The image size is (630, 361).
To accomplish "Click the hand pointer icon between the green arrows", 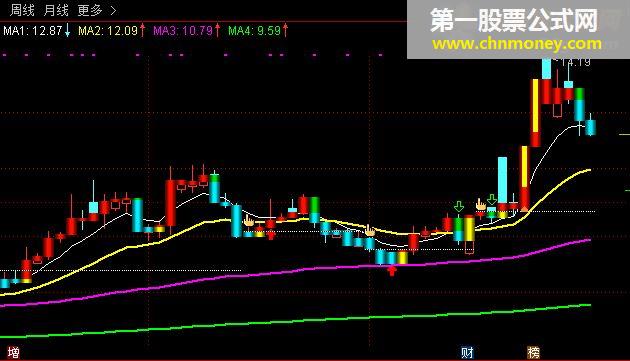I will 481,204.
